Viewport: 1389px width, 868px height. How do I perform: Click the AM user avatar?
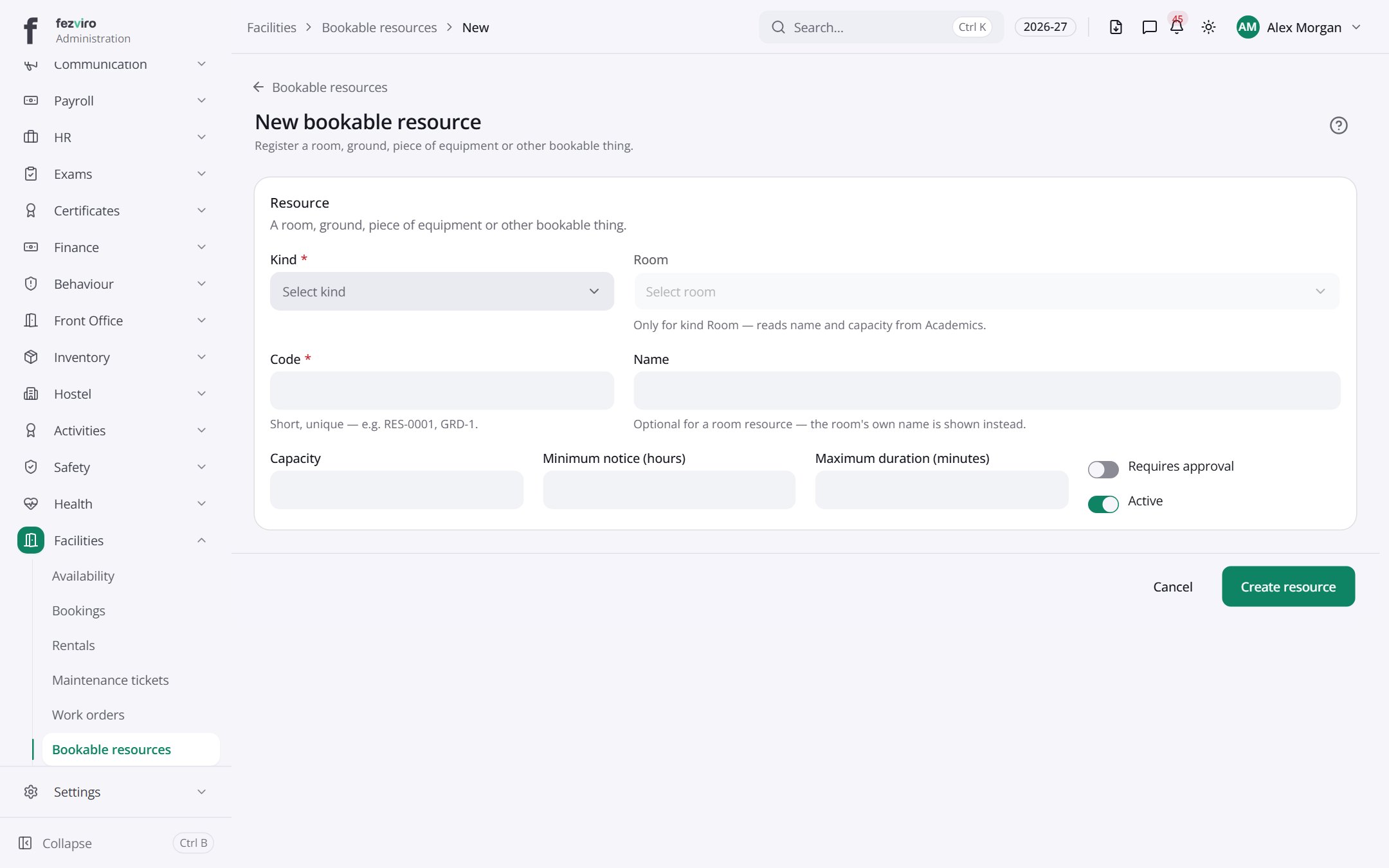1248,27
